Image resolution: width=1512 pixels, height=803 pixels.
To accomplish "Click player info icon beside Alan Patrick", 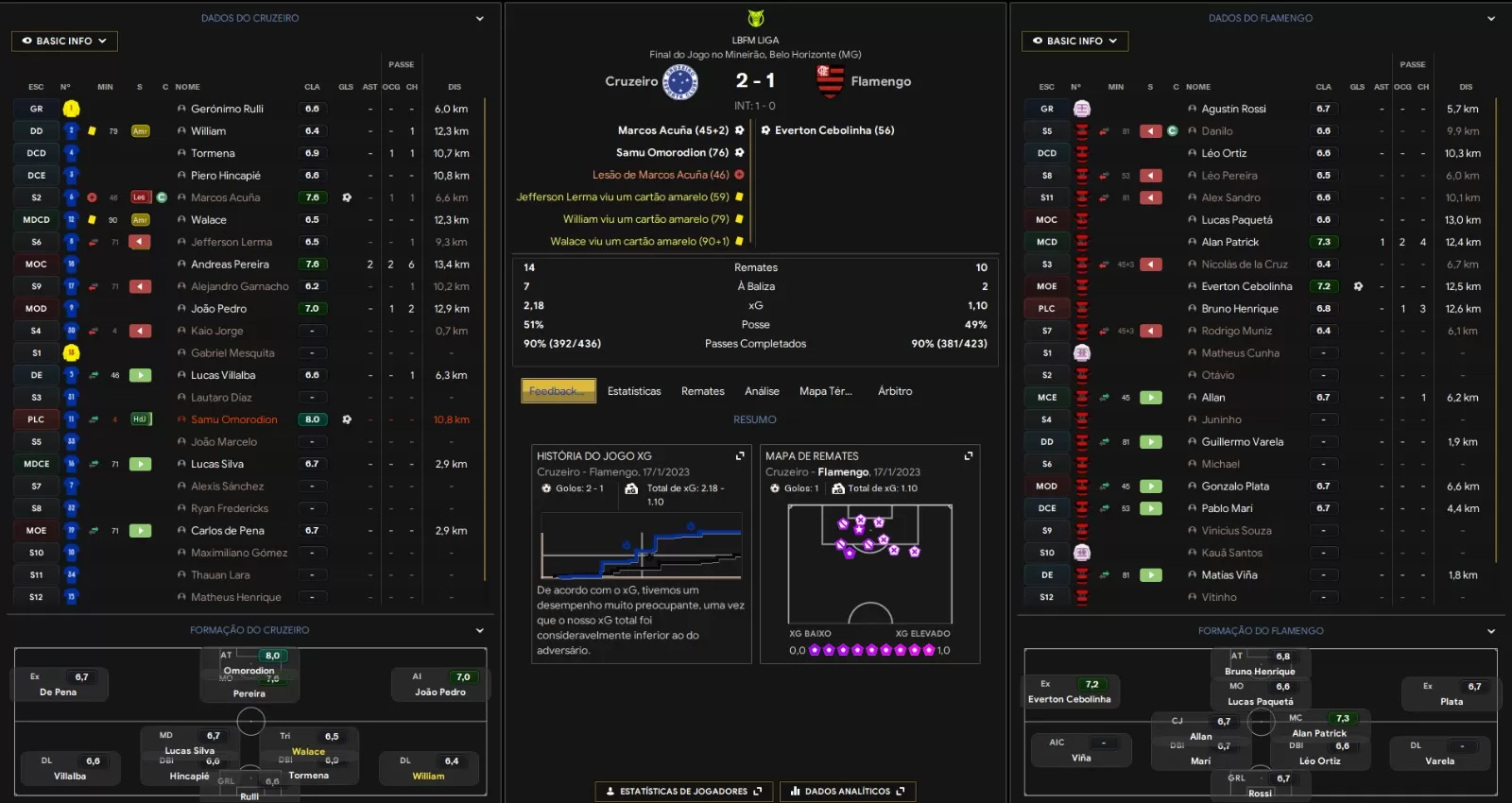I will pyautogui.click(x=1193, y=242).
